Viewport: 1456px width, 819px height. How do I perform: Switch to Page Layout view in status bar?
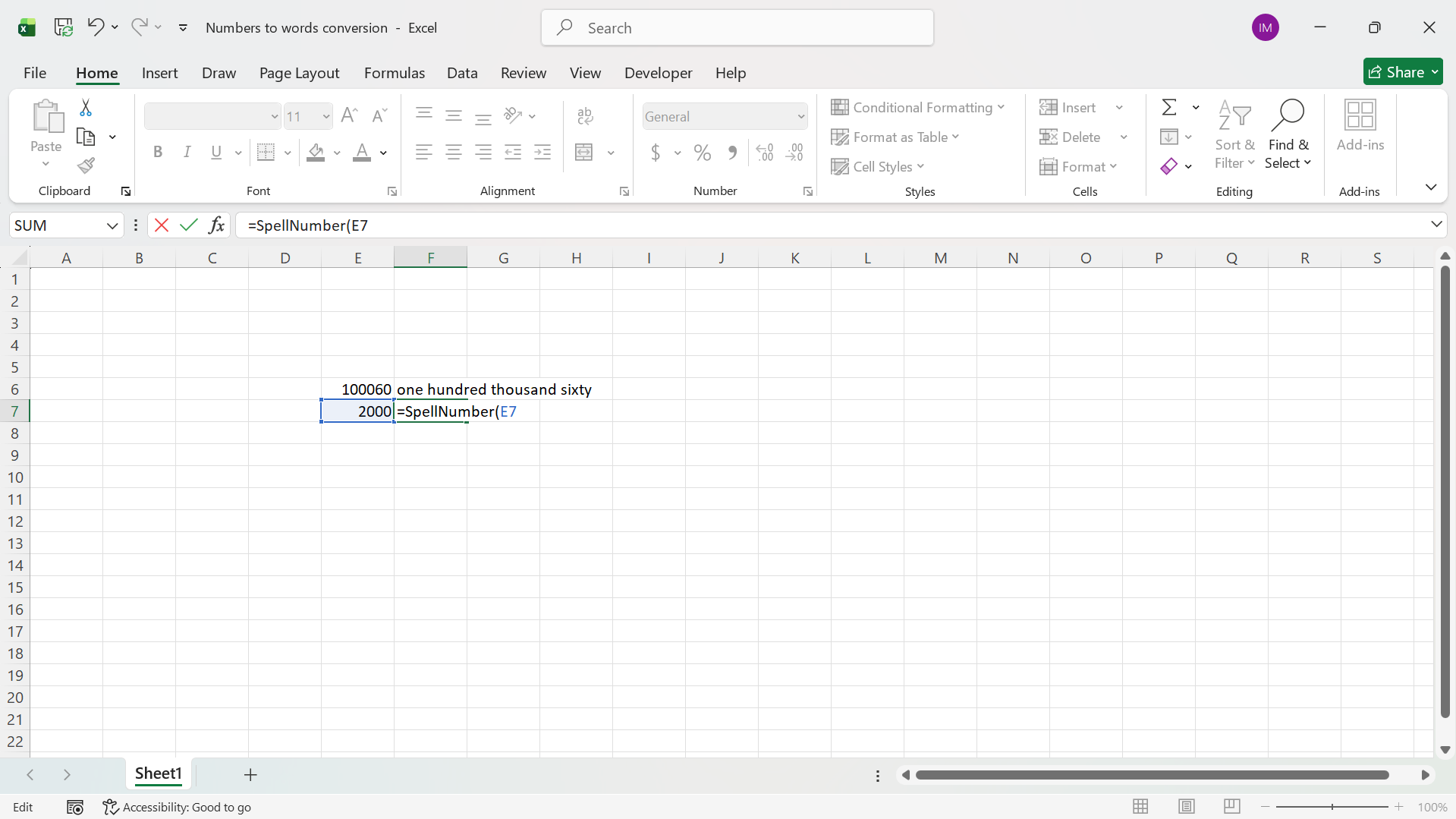point(1187,807)
